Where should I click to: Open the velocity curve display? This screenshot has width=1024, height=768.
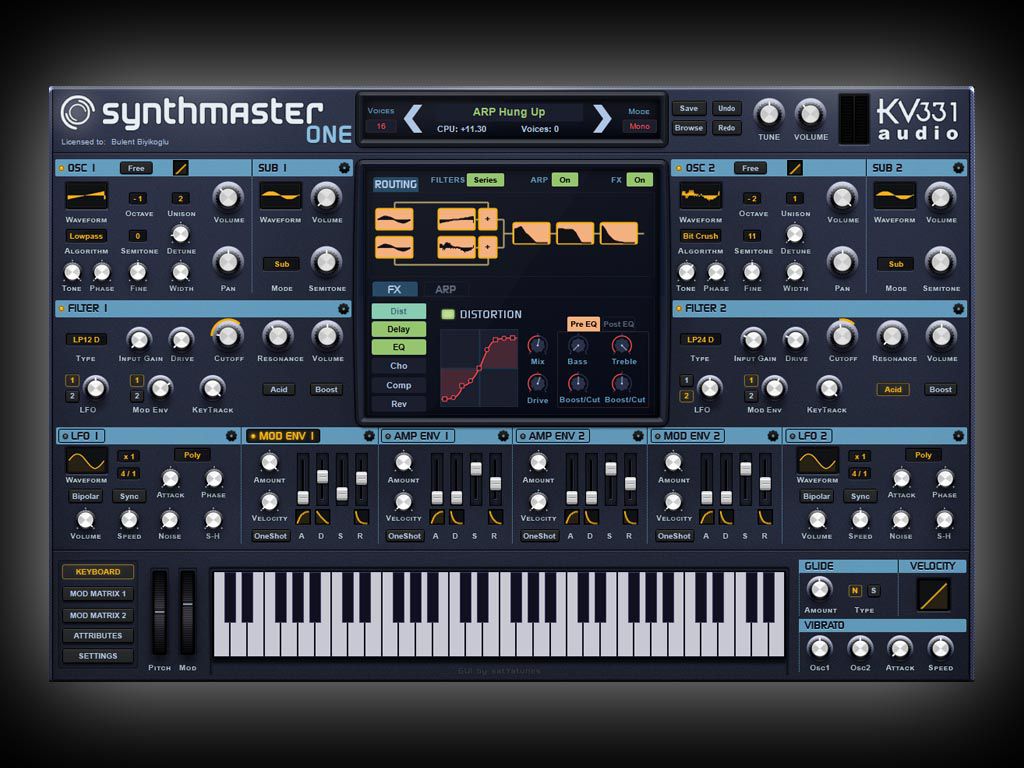pos(933,594)
